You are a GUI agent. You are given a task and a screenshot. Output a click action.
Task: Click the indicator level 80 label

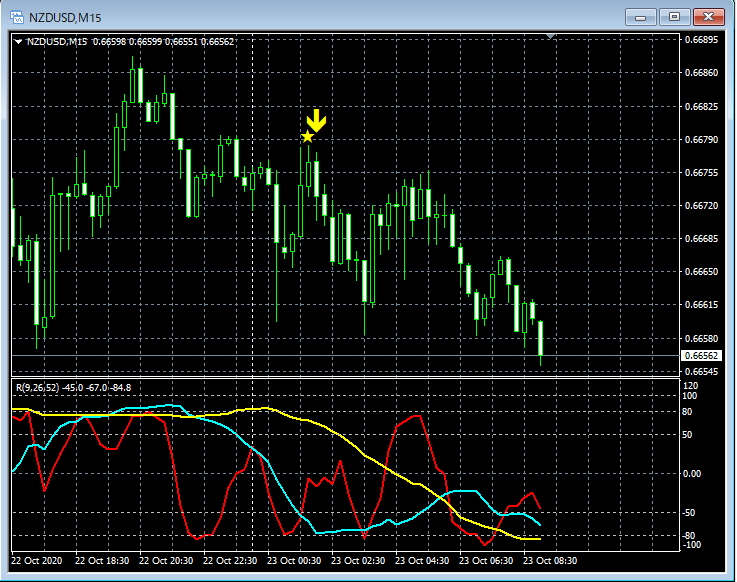[x=687, y=412]
